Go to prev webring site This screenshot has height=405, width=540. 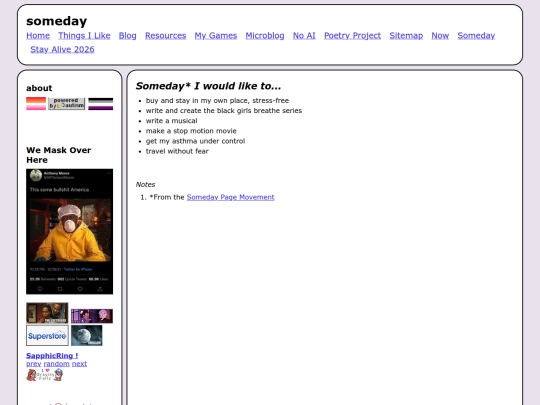pos(34,364)
